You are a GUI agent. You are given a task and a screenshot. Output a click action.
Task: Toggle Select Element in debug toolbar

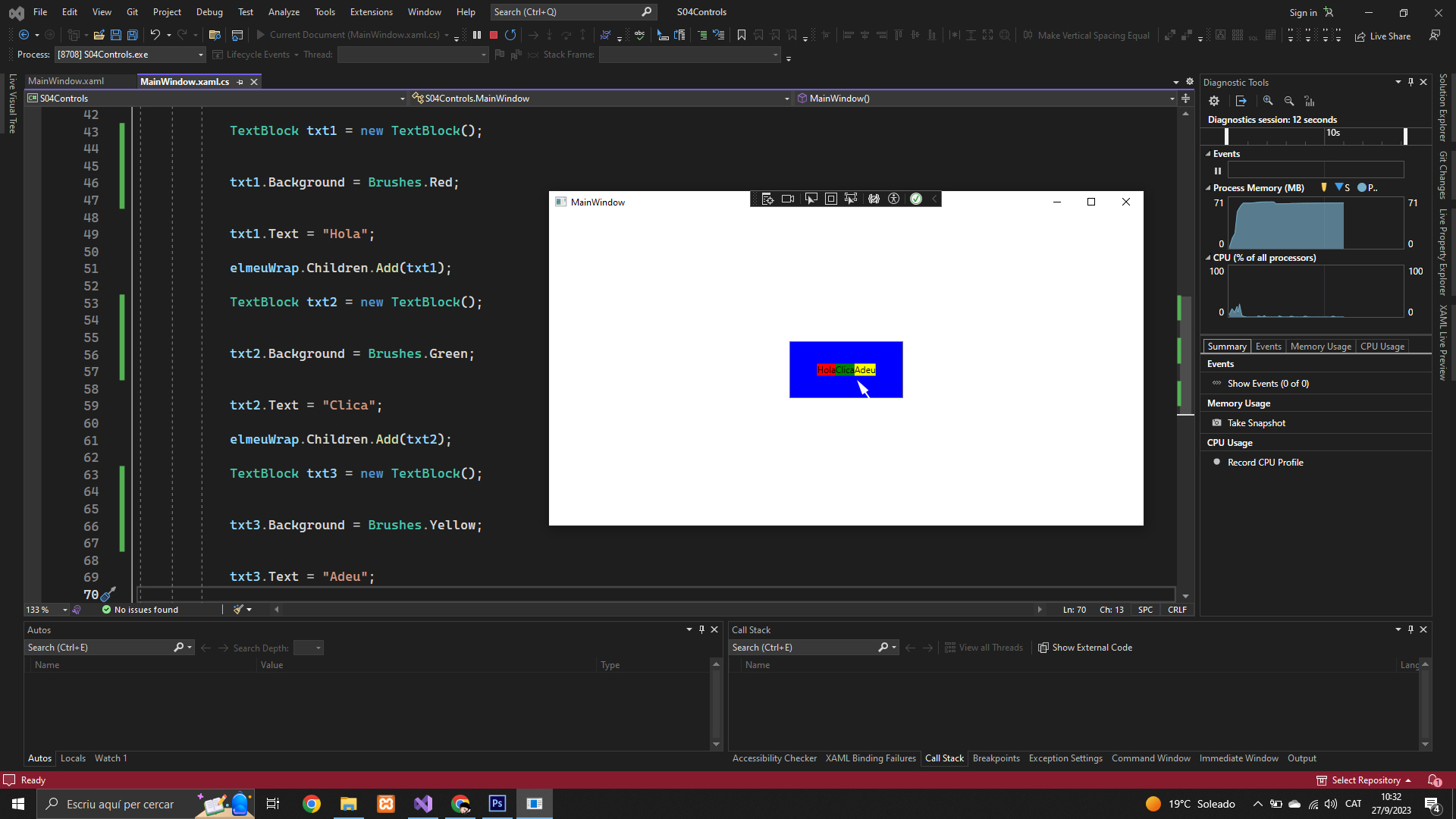(x=811, y=199)
